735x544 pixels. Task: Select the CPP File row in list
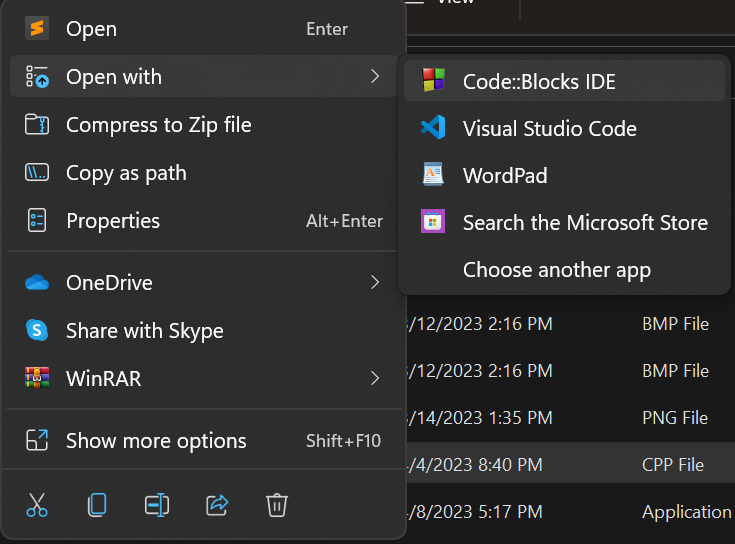pos(672,465)
